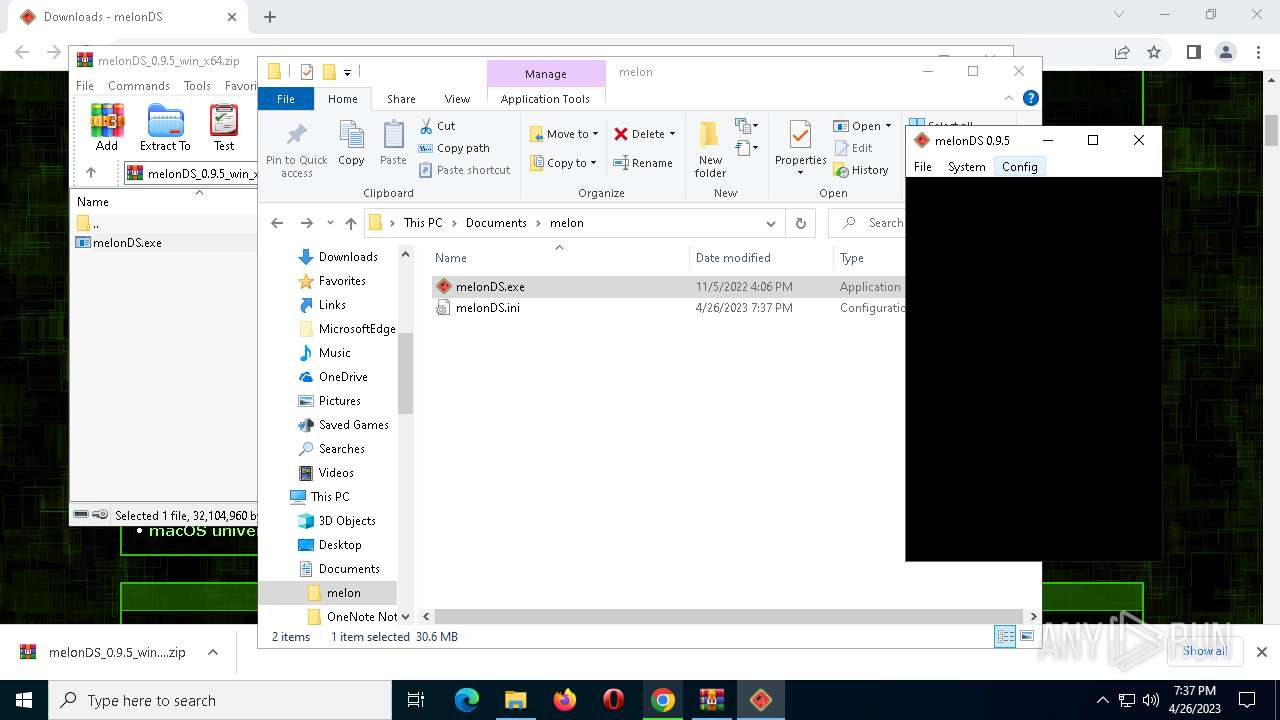Open the File menu in melonDS
The height and width of the screenshot is (720, 1280).
[x=923, y=167]
